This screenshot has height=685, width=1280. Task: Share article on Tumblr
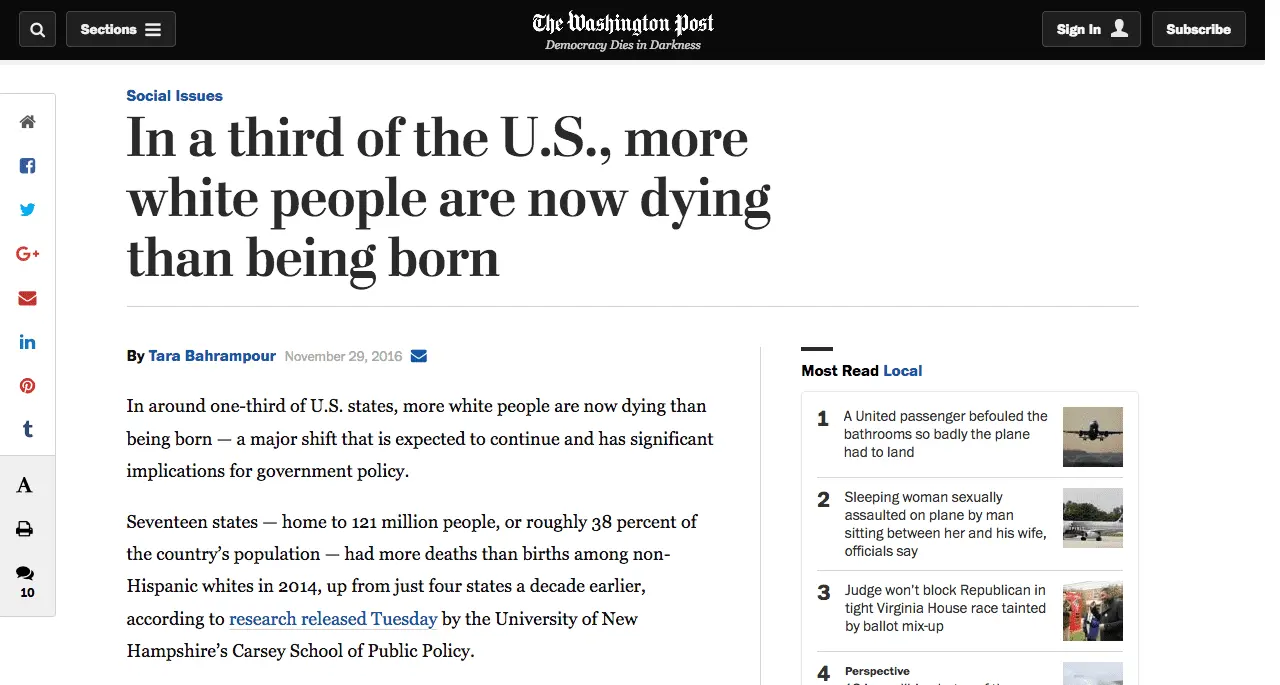pos(27,430)
